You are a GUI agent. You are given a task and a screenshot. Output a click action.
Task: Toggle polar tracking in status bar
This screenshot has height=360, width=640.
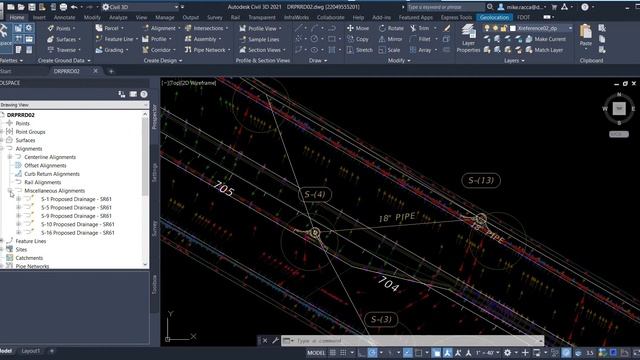[372, 353]
